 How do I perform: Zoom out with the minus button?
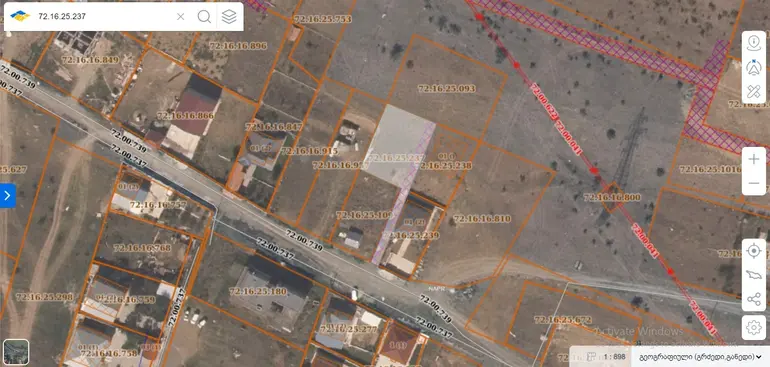[x=754, y=184]
